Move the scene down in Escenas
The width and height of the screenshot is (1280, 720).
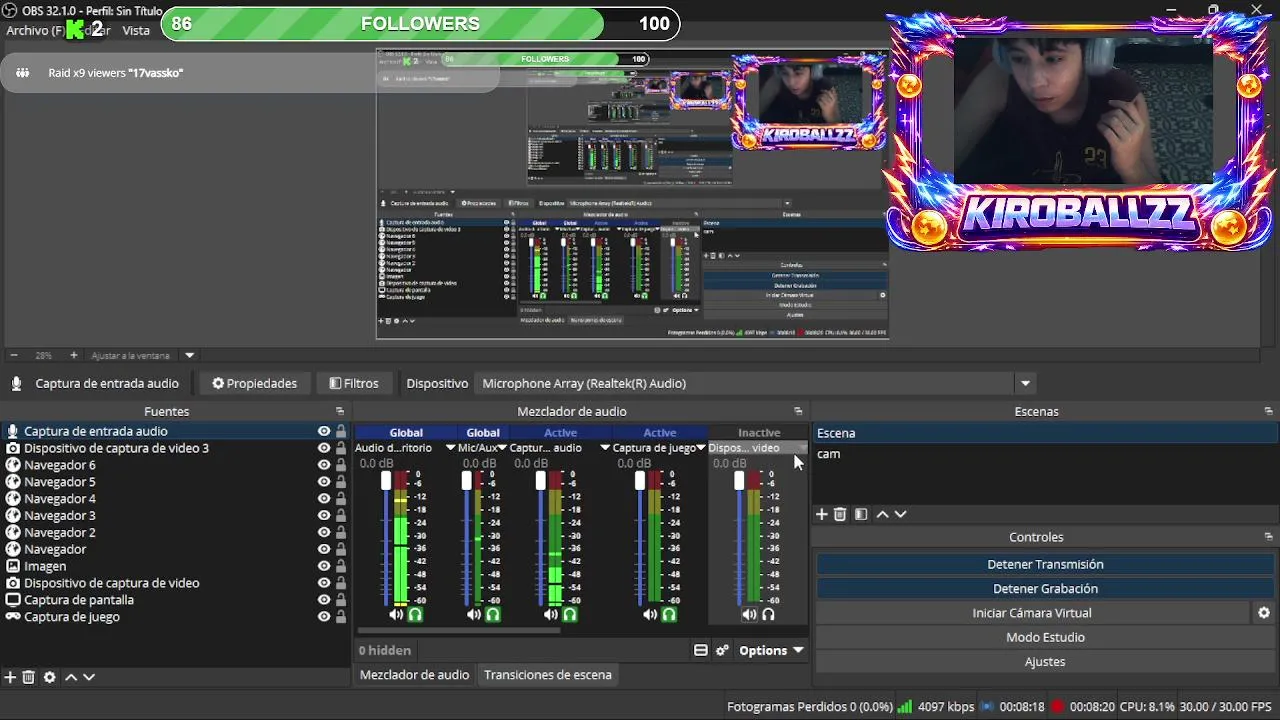[x=900, y=514]
